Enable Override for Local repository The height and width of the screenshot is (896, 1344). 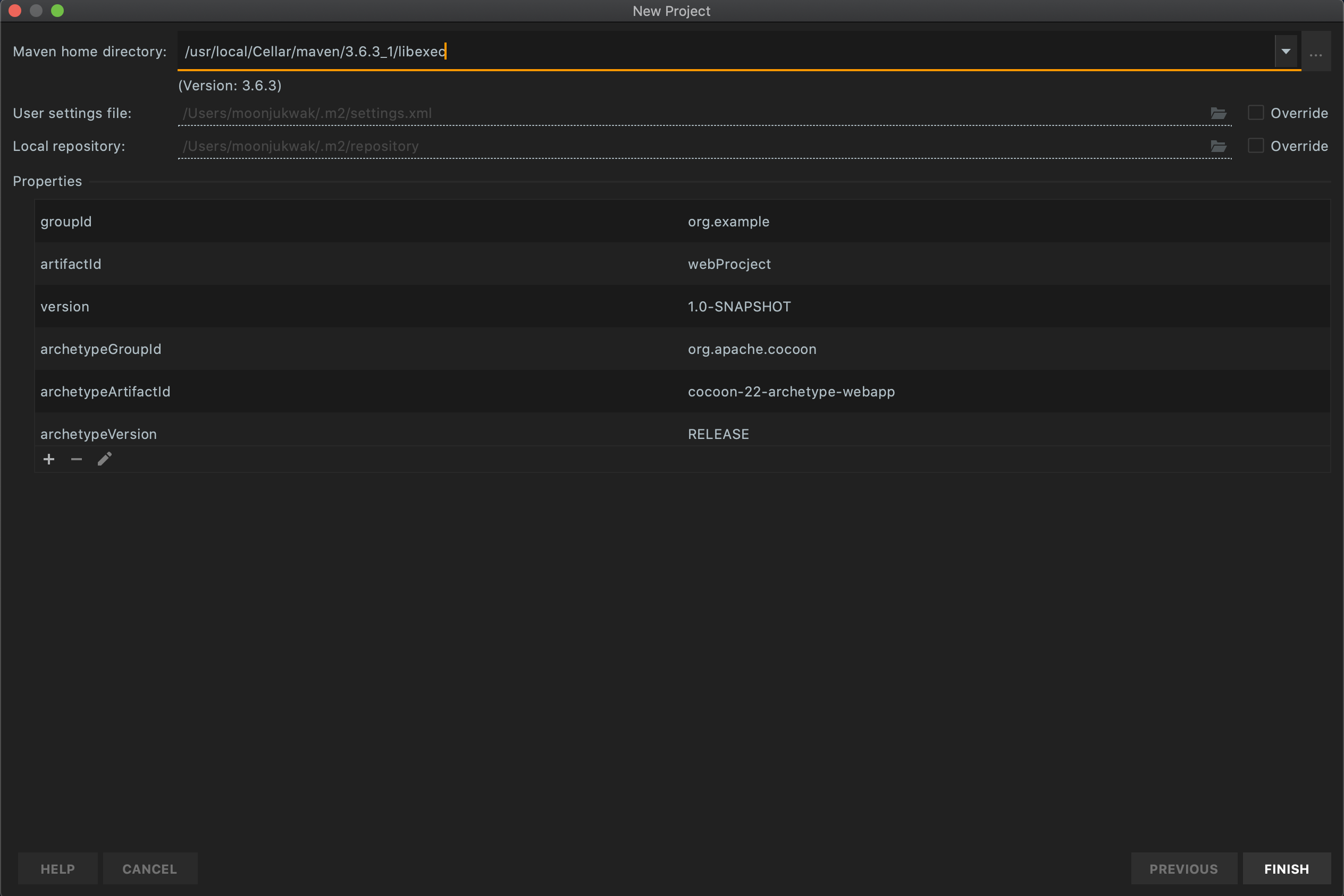point(1255,146)
